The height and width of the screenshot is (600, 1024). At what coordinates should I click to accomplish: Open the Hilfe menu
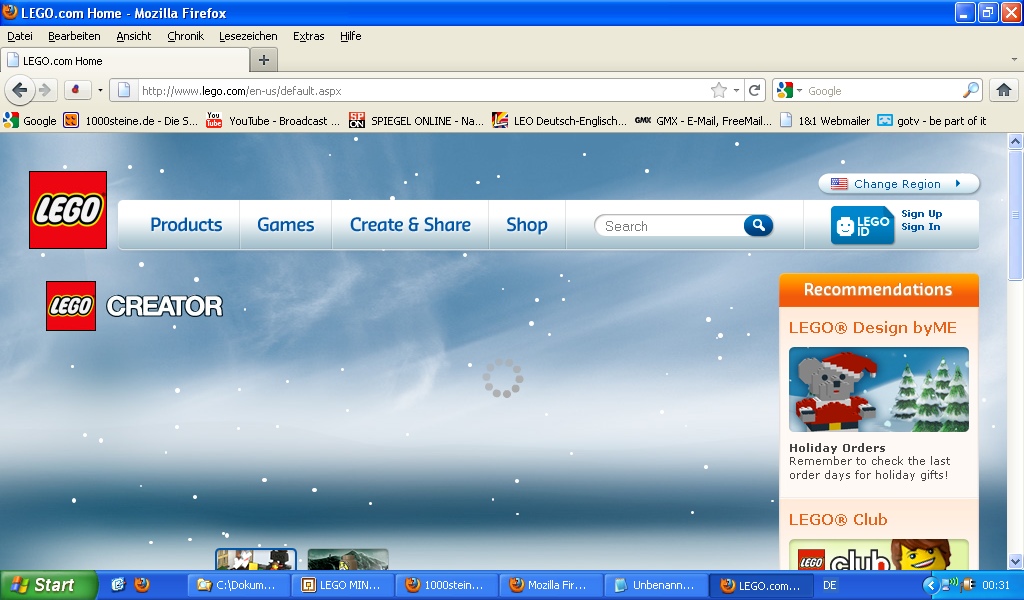350,36
